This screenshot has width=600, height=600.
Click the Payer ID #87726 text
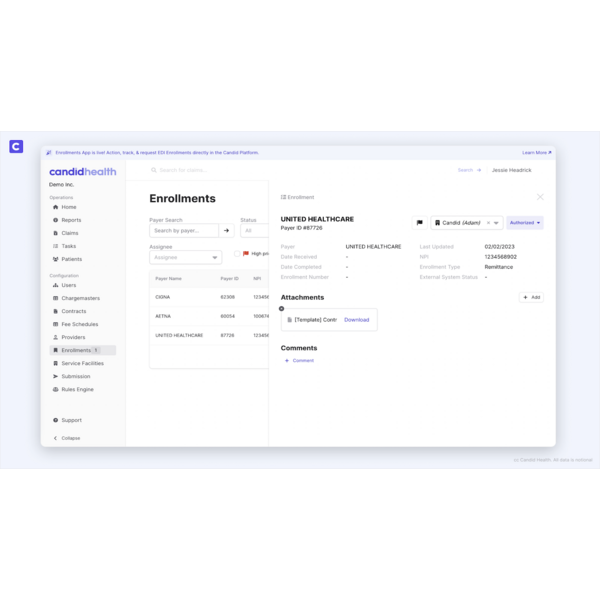[302, 228]
